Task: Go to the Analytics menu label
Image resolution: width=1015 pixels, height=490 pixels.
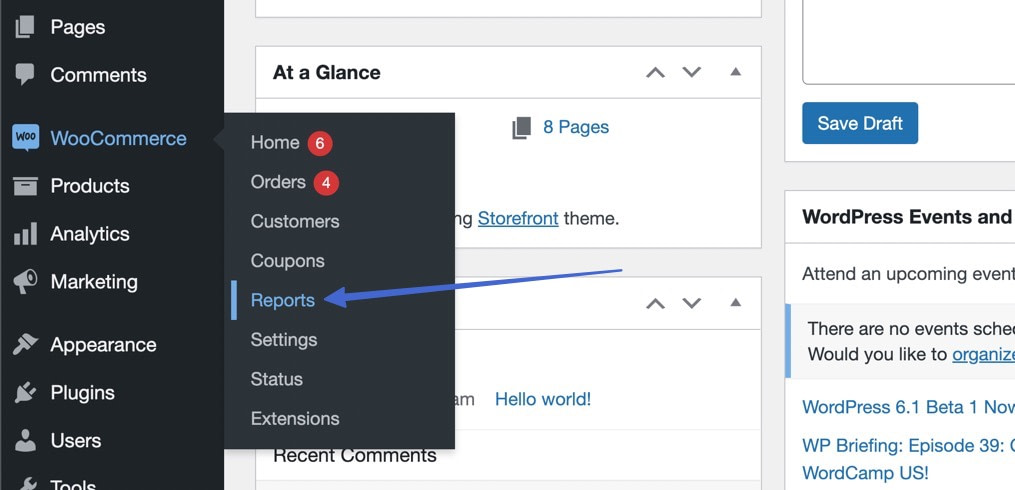Action: coord(90,234)
